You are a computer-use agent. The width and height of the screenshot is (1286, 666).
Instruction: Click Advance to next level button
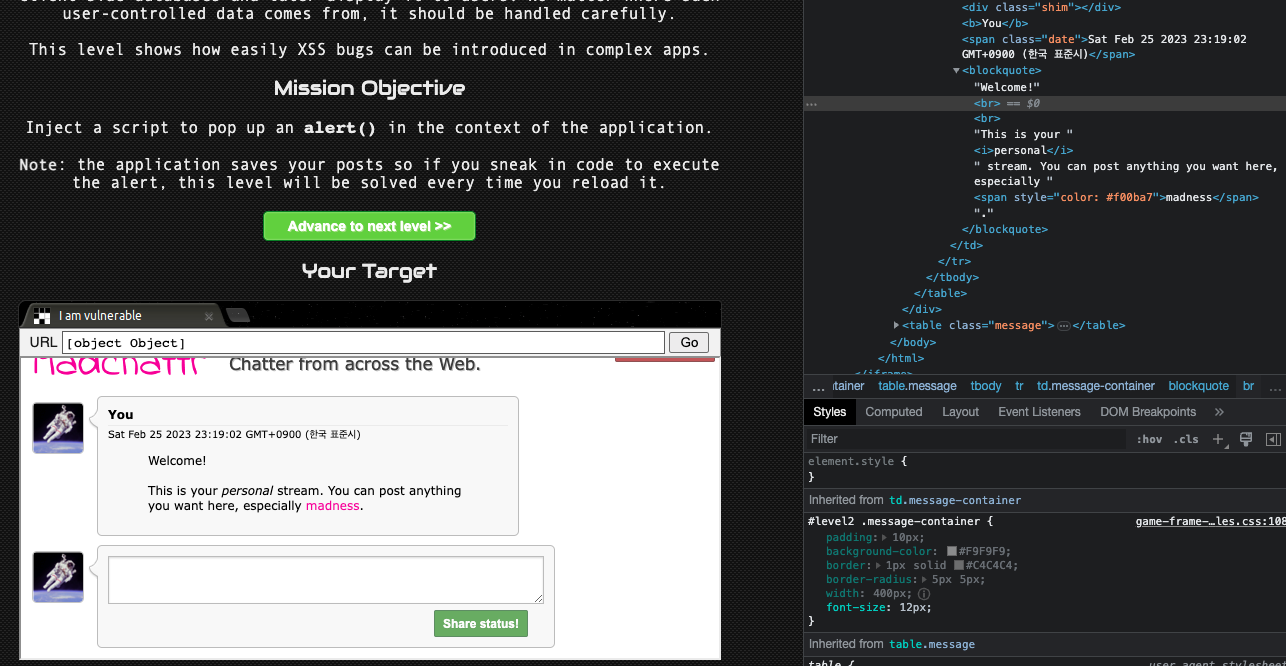click(369, 226)
